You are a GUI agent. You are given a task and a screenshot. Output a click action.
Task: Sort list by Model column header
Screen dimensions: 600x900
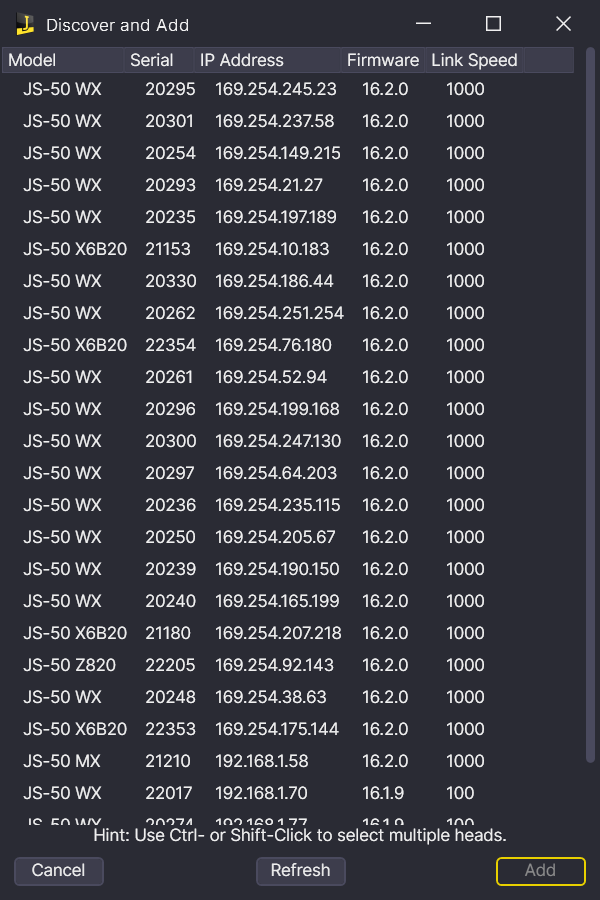pos(64,60)
